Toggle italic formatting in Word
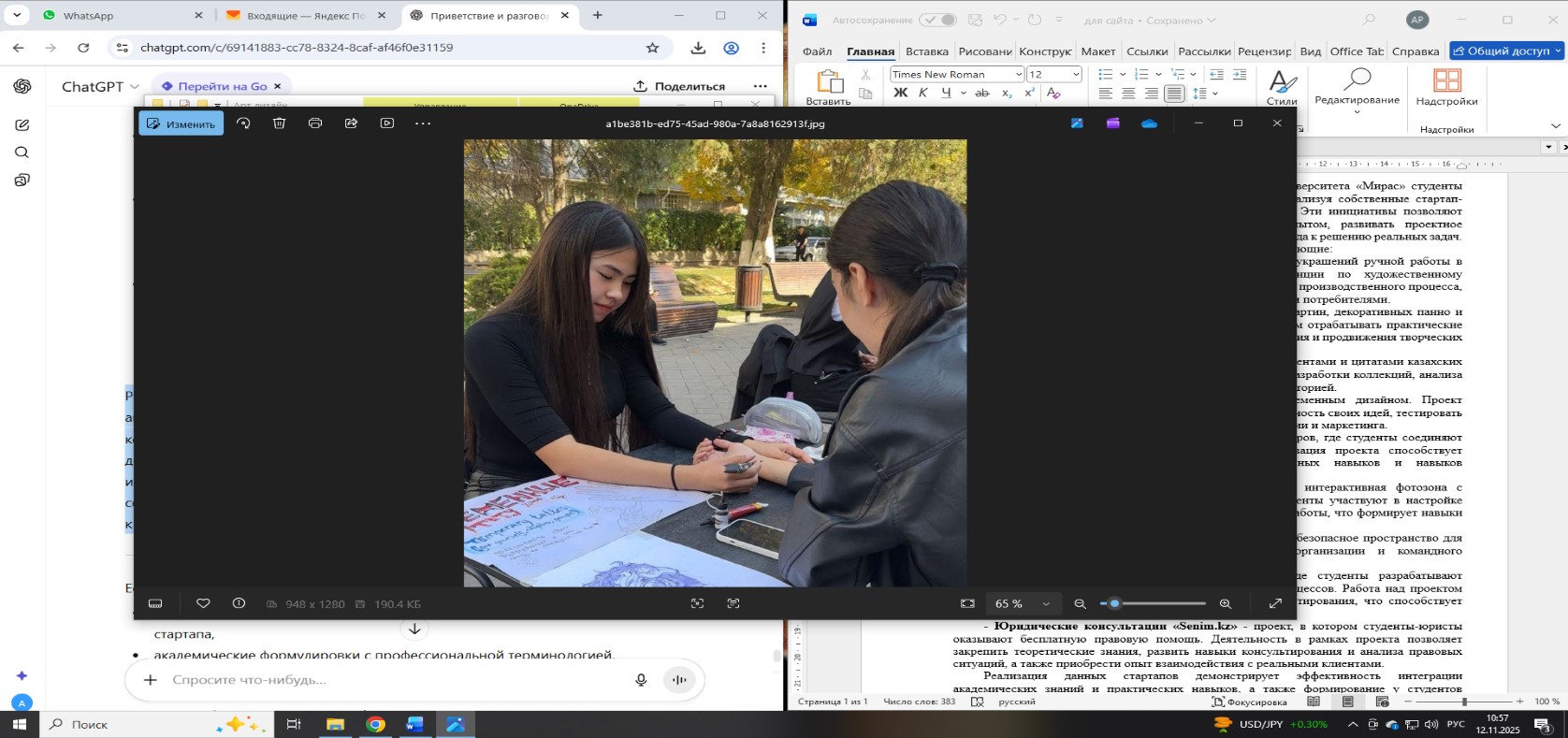The image size is (1568, 738). click(x=923, y=93)
